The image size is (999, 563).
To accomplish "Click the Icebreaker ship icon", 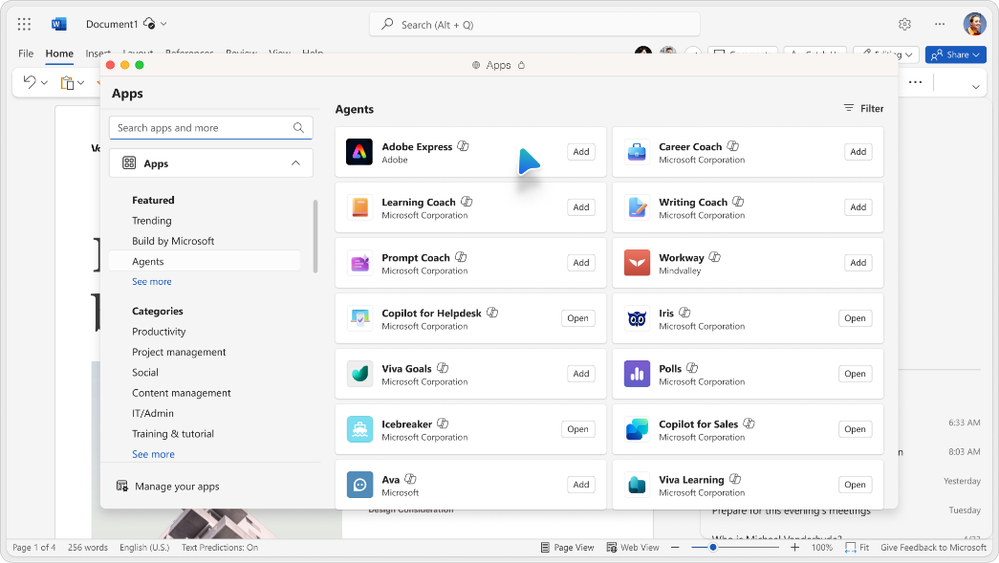I will click(x=359, y=429).
